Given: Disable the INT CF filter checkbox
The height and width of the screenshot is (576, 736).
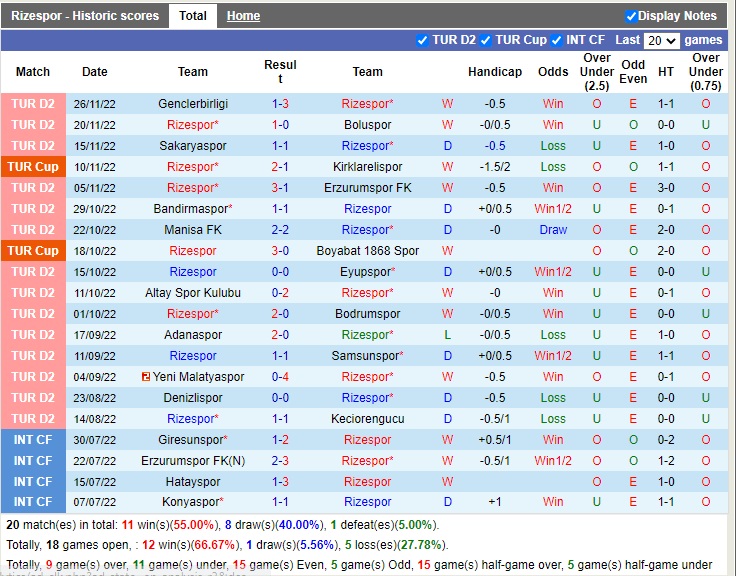Looking at the screenshot, I should click(x=558, y=40).
